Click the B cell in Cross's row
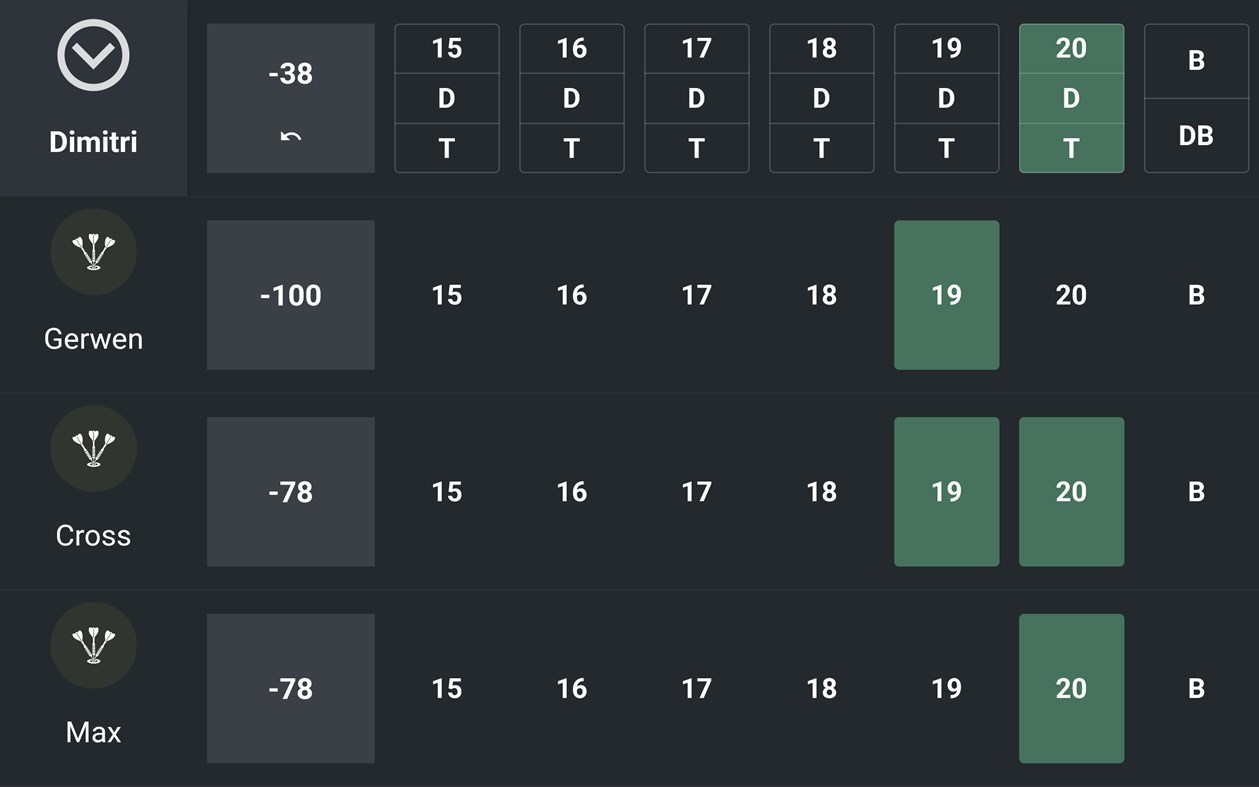 point(1195,492)
